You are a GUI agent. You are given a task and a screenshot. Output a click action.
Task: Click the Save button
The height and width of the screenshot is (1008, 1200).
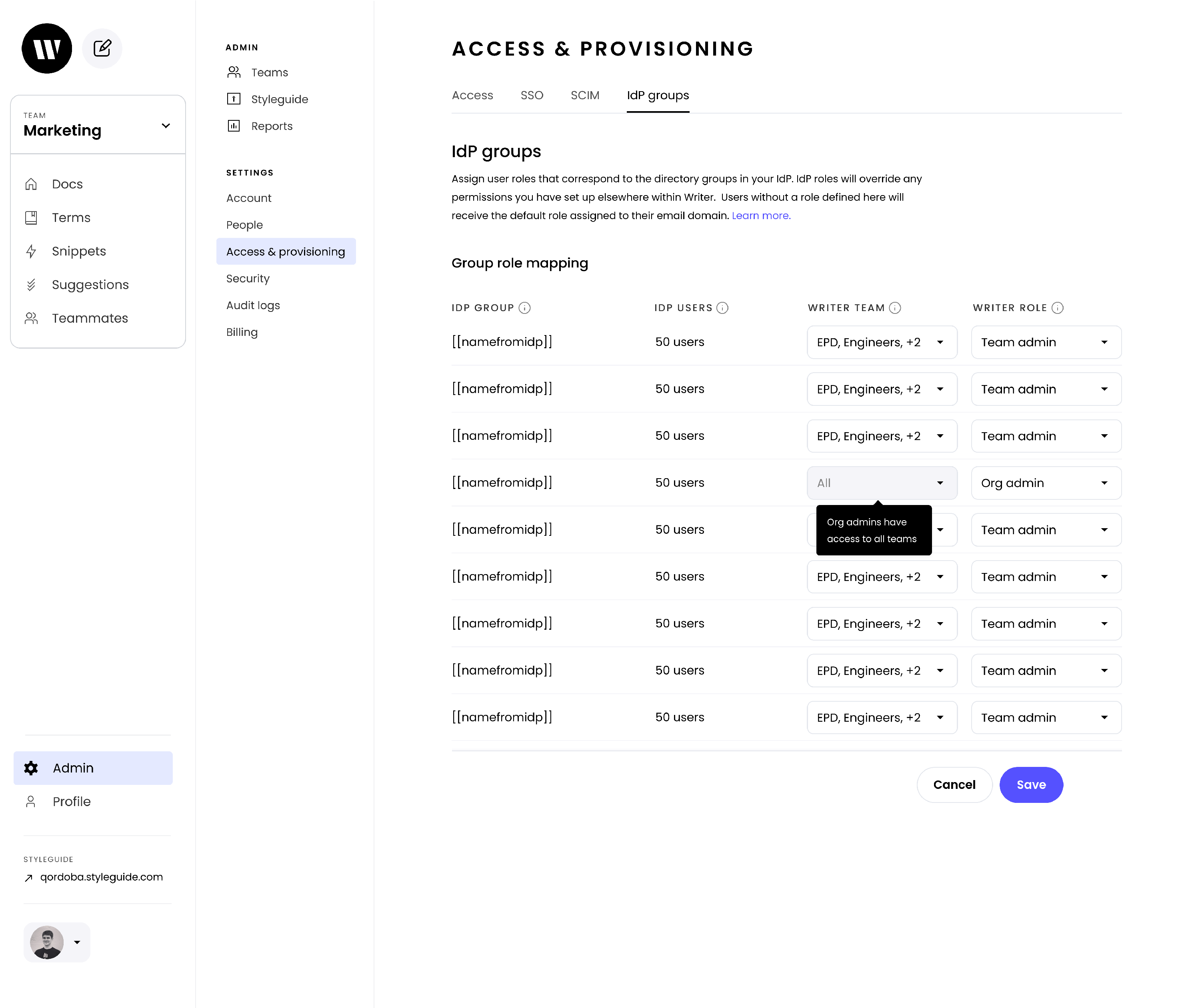point(1031,785)
